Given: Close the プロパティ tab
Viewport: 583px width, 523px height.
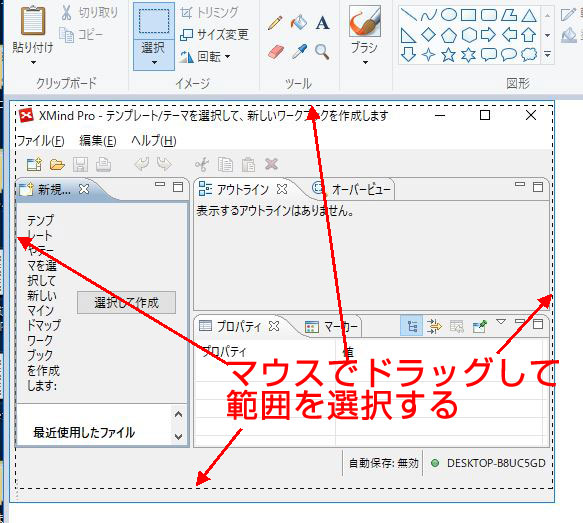Looking at the screenshot, I should [x=274, y=326].
